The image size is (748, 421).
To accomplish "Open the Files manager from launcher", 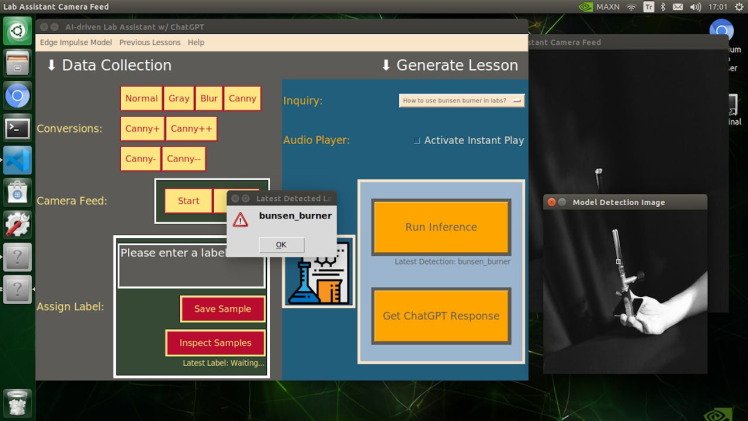I will point(18,63).
